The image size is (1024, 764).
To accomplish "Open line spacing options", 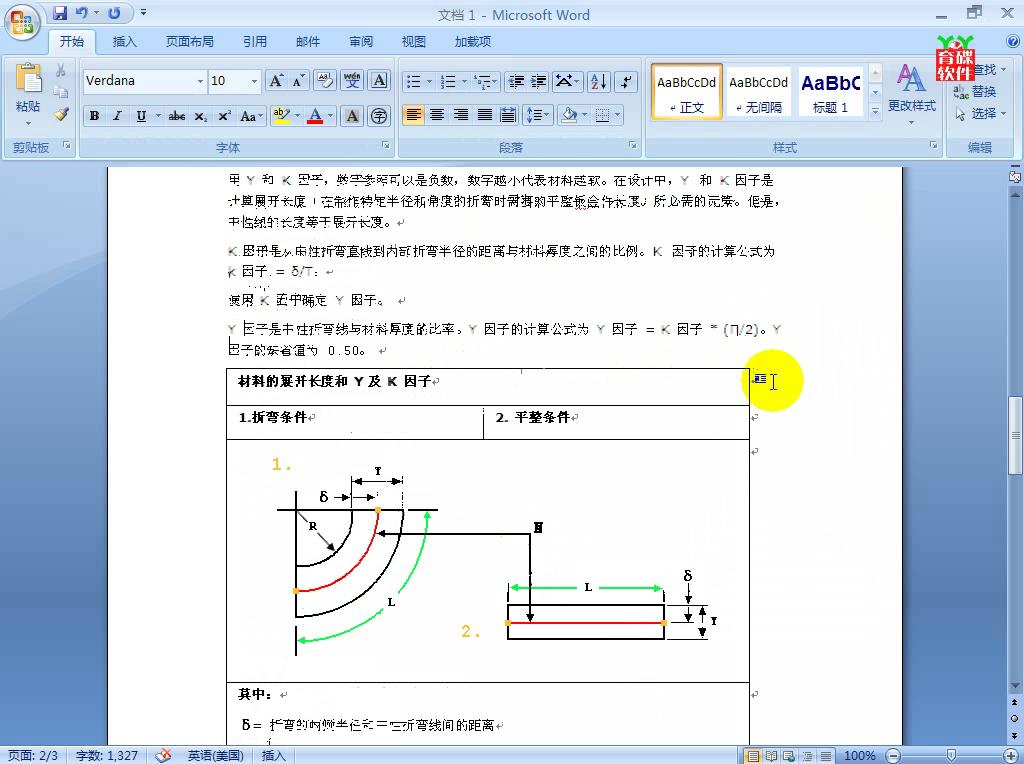I will (537, 116).
